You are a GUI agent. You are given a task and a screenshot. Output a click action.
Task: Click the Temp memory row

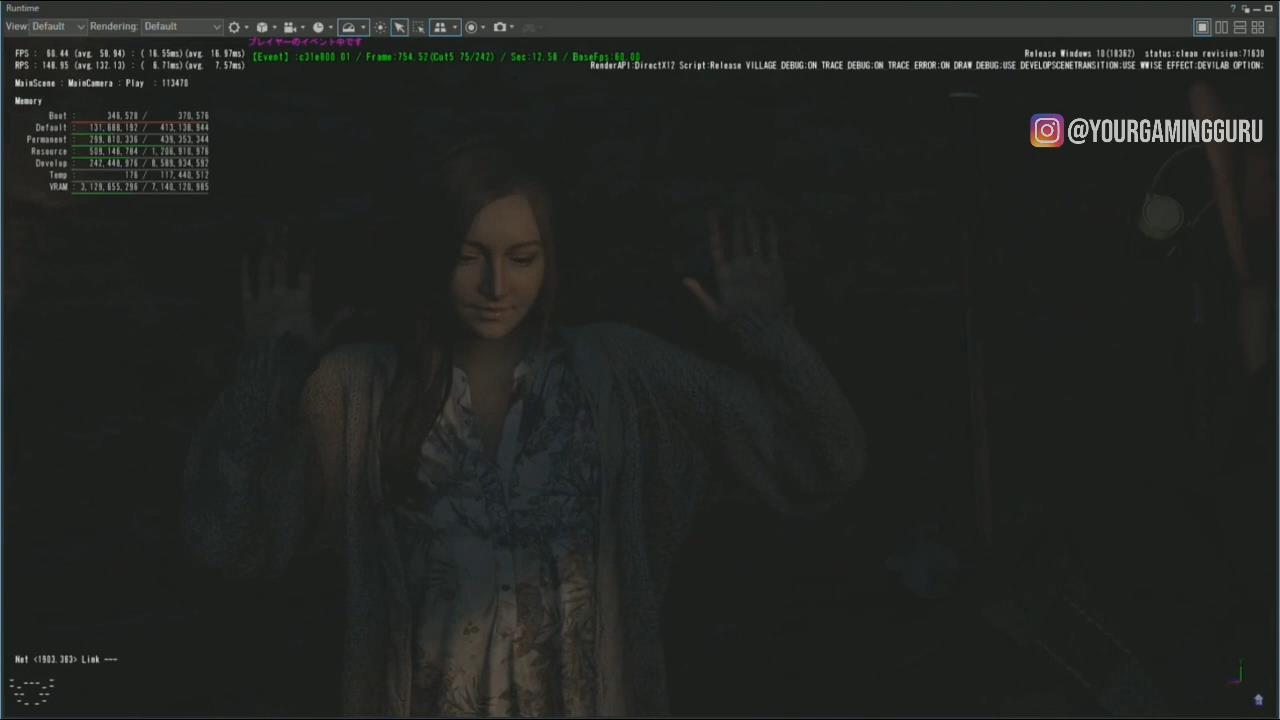click(128, 175)
